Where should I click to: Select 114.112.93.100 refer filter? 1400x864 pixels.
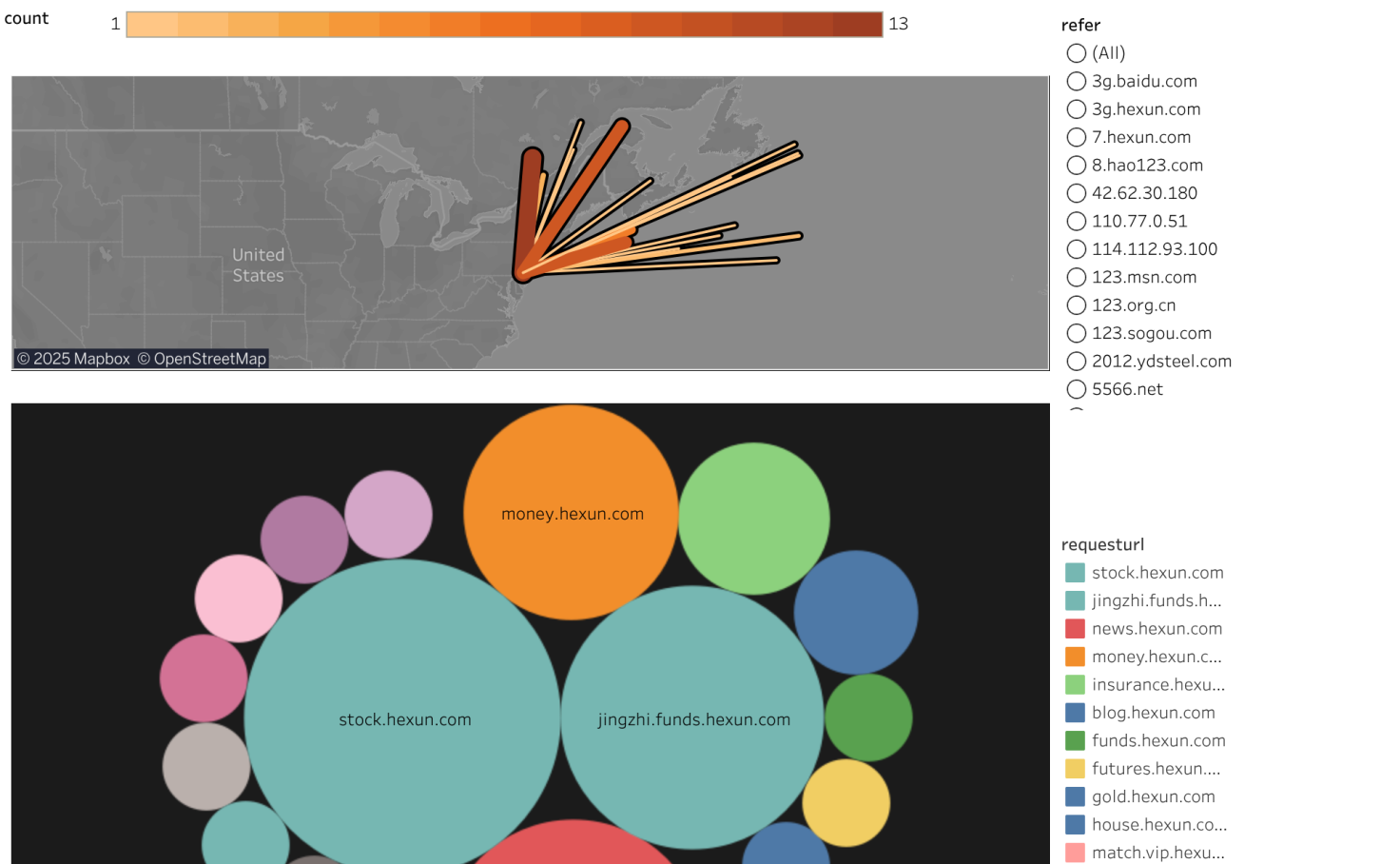(x=1077, y=249)
